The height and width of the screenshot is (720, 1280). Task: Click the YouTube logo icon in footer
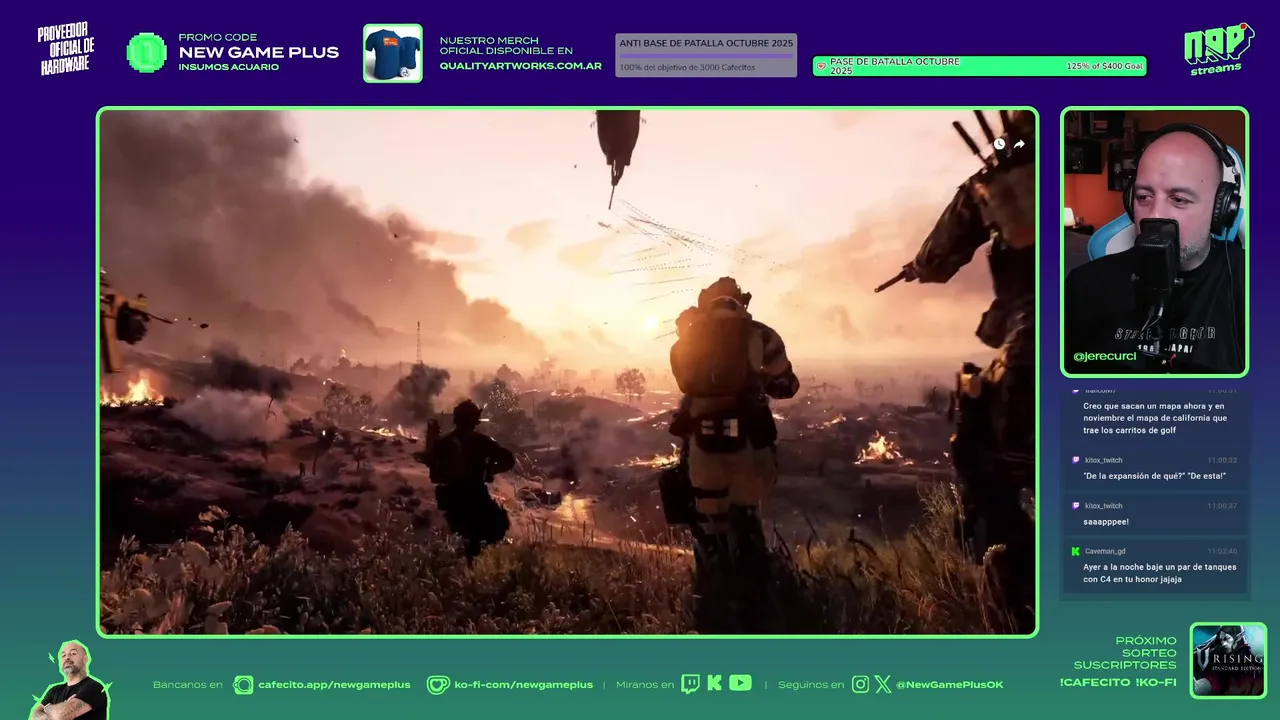tap(740, 683)
